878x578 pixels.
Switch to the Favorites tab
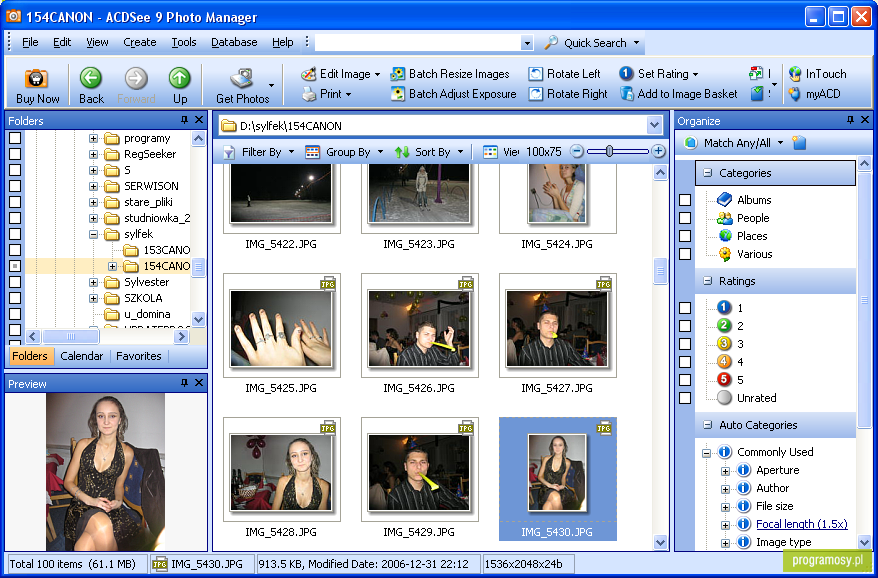click(139, 356)
